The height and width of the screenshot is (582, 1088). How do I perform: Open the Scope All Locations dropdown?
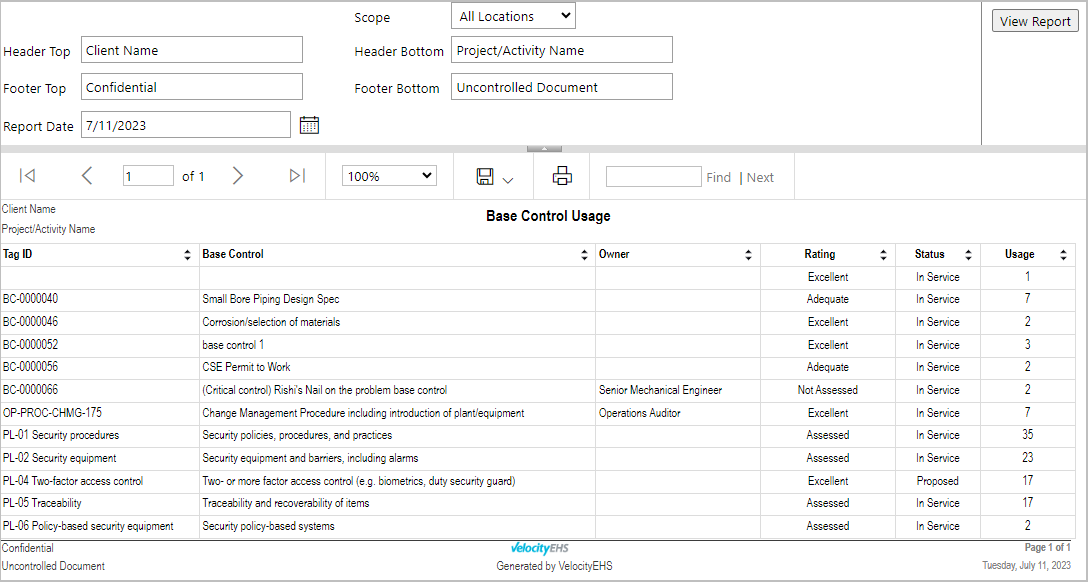point(513,16)
